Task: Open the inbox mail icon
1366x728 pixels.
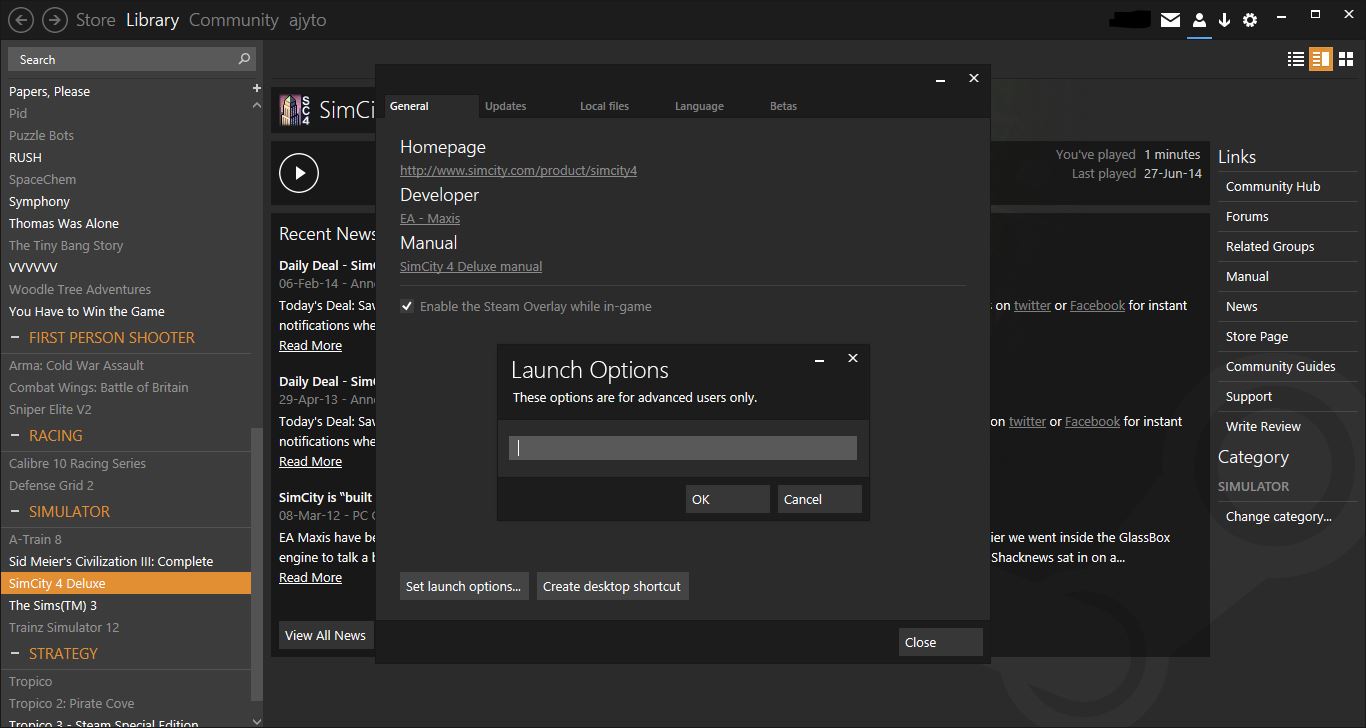Action: pyautogui.click(x=1170, y=20)
